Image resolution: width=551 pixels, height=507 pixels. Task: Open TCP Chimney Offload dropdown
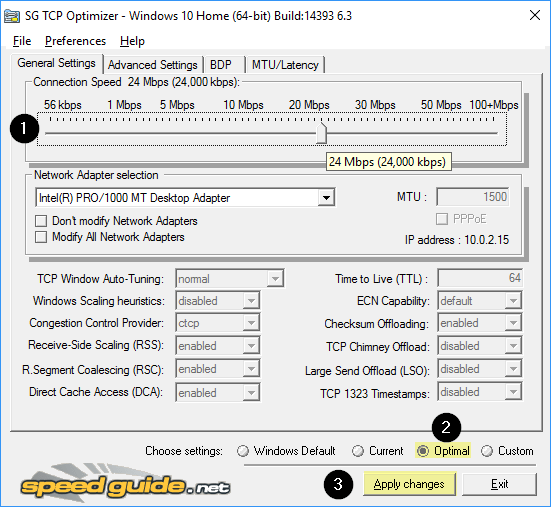(x=513, y=346)
